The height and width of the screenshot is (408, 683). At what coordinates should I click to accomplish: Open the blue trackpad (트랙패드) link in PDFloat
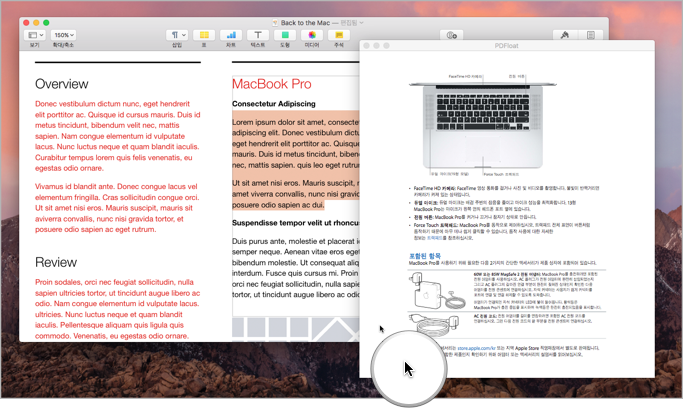click(434, 238)
